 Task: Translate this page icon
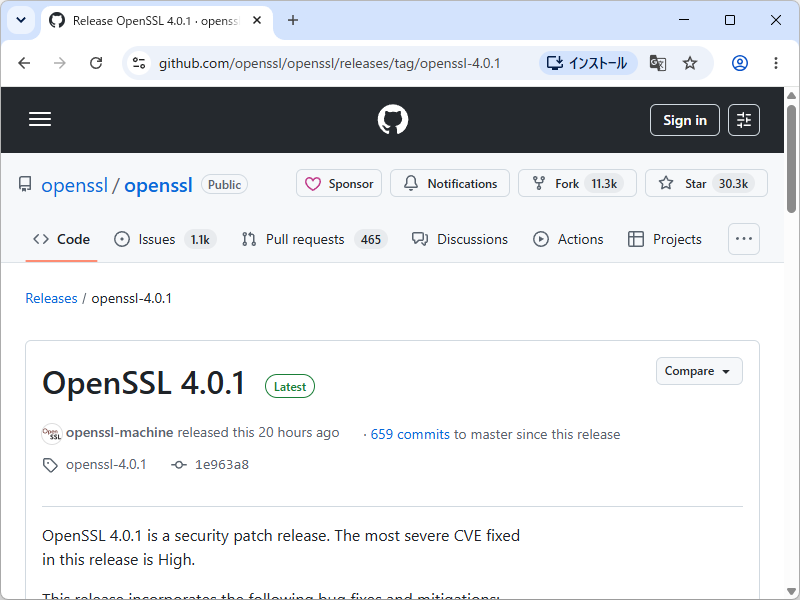point(657,63)
